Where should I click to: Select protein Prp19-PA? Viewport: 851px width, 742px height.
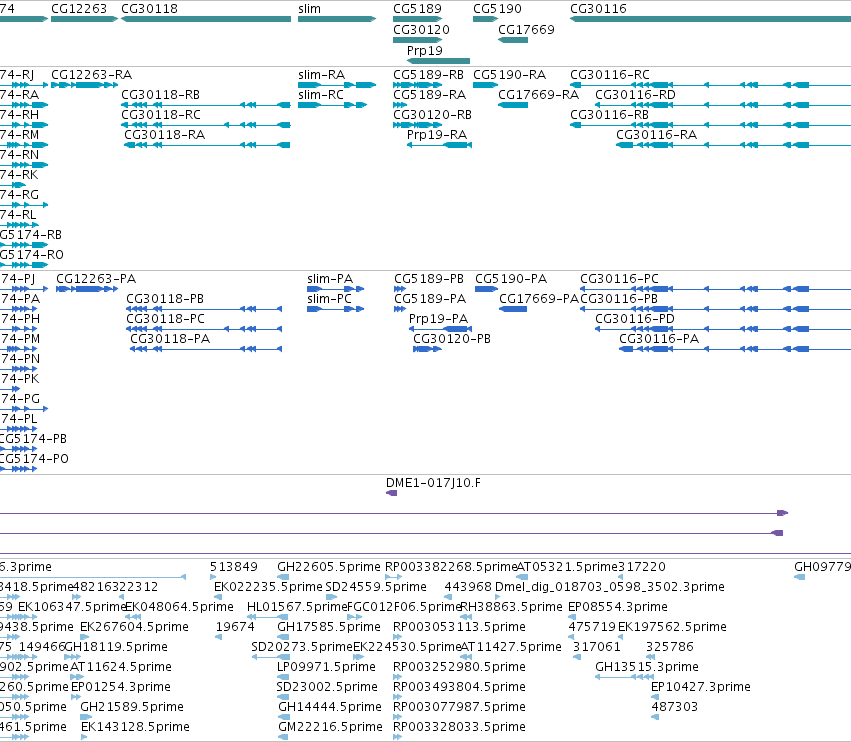[x=439, y=319]
